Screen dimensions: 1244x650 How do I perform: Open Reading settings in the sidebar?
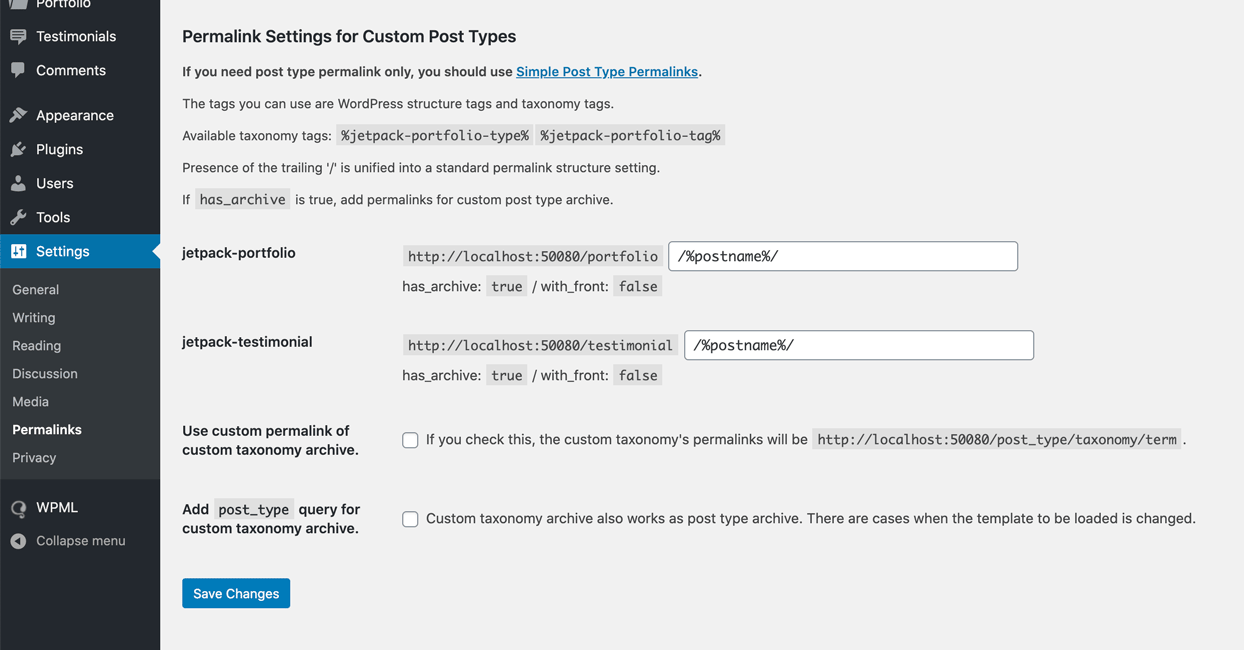click(36, 345)
